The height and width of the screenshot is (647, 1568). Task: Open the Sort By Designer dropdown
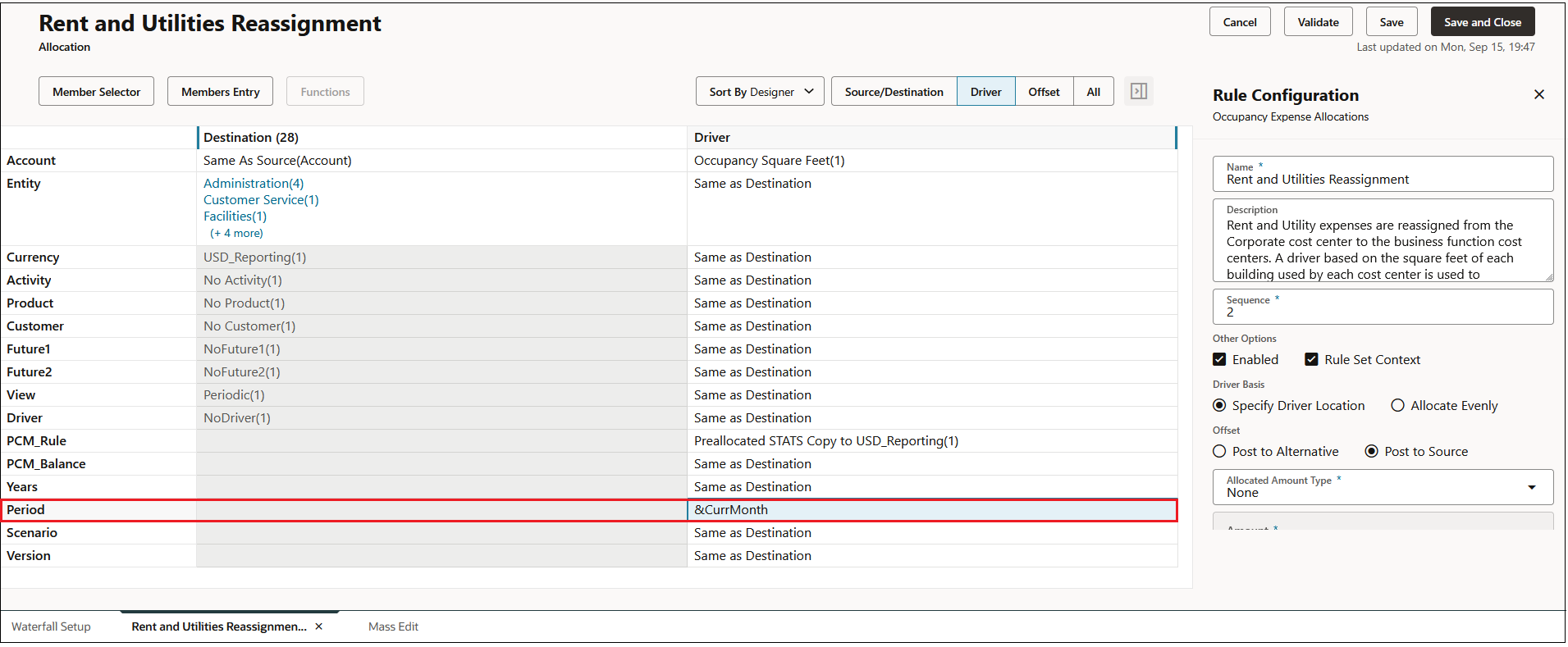pos(760,92)
